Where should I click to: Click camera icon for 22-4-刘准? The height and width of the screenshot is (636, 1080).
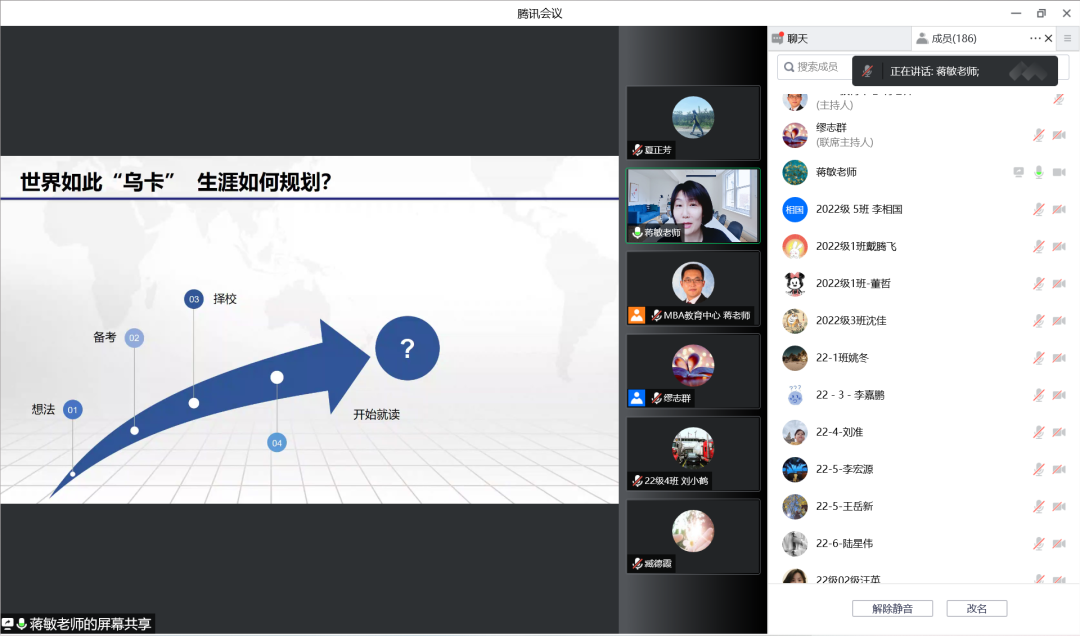[1059, 432]
